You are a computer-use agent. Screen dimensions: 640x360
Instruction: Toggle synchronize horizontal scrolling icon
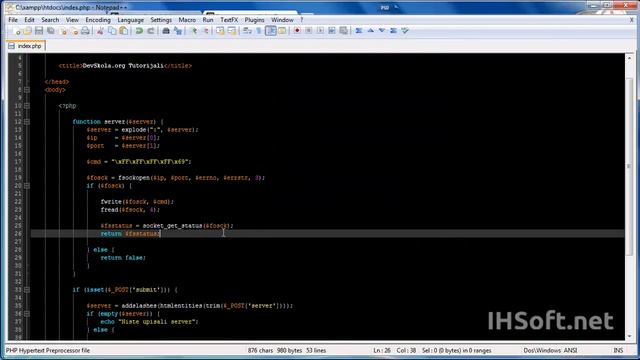click(x=232, y=31)
